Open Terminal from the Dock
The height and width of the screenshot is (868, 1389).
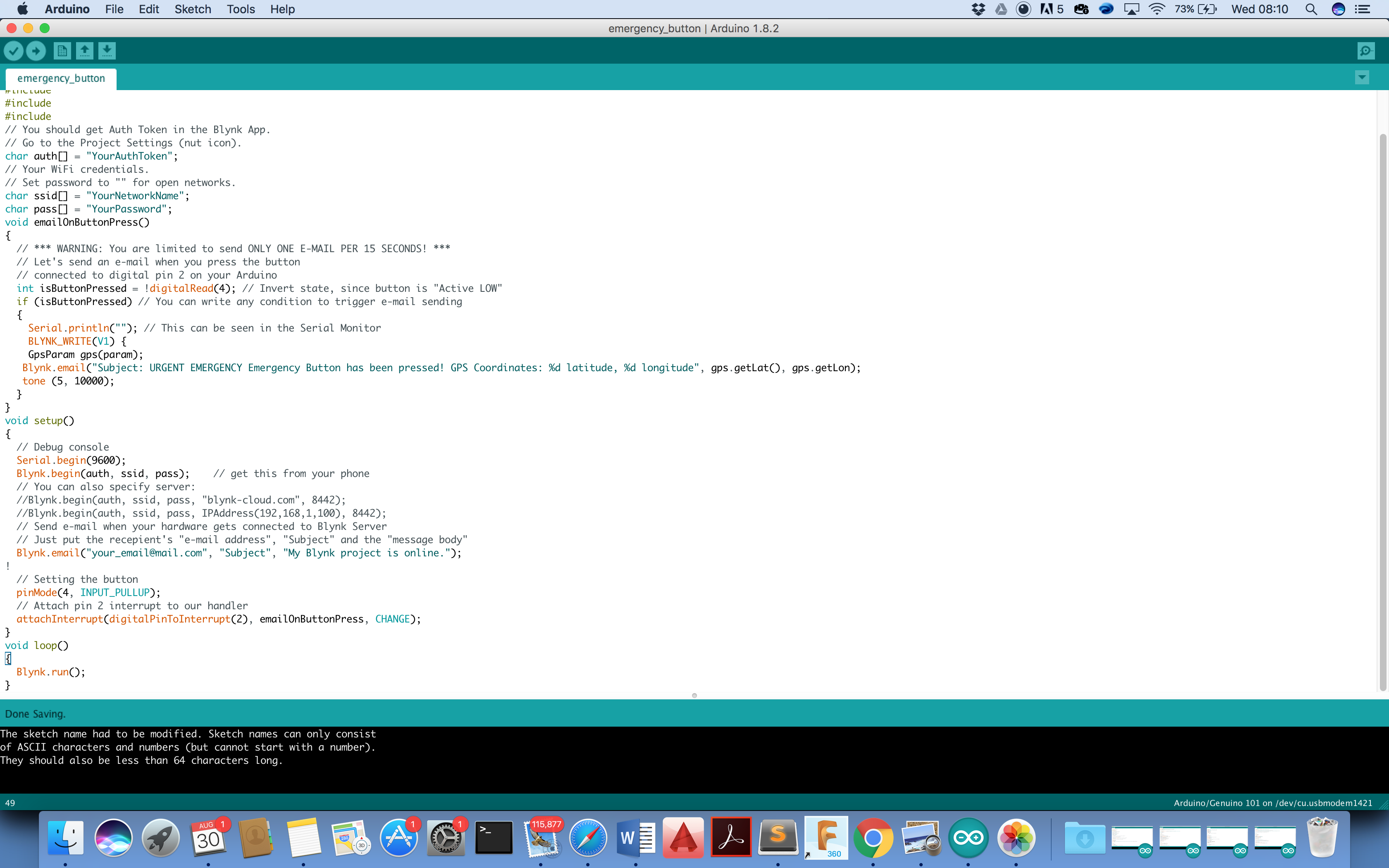[x=494, y=838]
